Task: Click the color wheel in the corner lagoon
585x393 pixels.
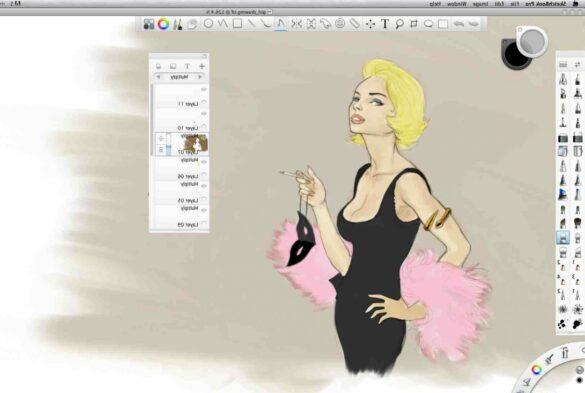Action: (x=536, y=369)
